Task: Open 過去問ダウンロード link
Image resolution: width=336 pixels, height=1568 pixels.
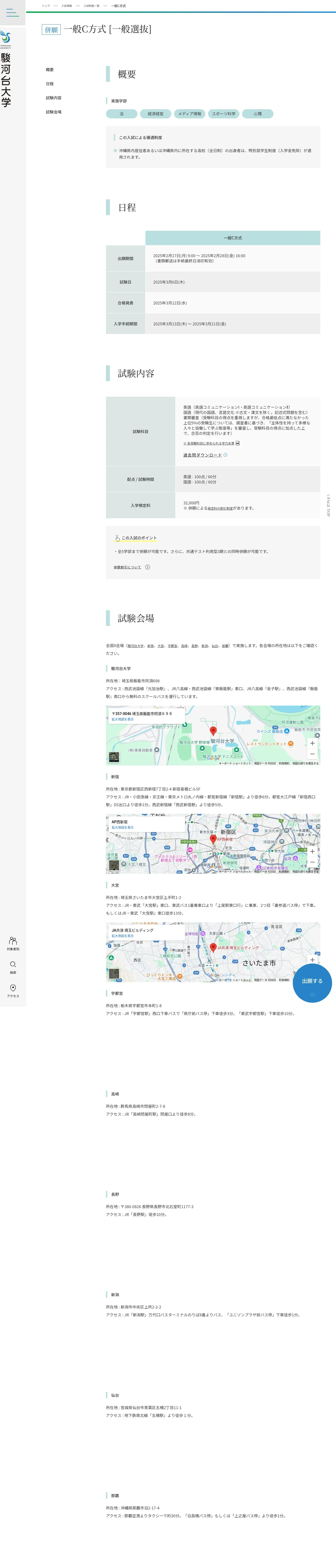Action: tap(203, 455)
